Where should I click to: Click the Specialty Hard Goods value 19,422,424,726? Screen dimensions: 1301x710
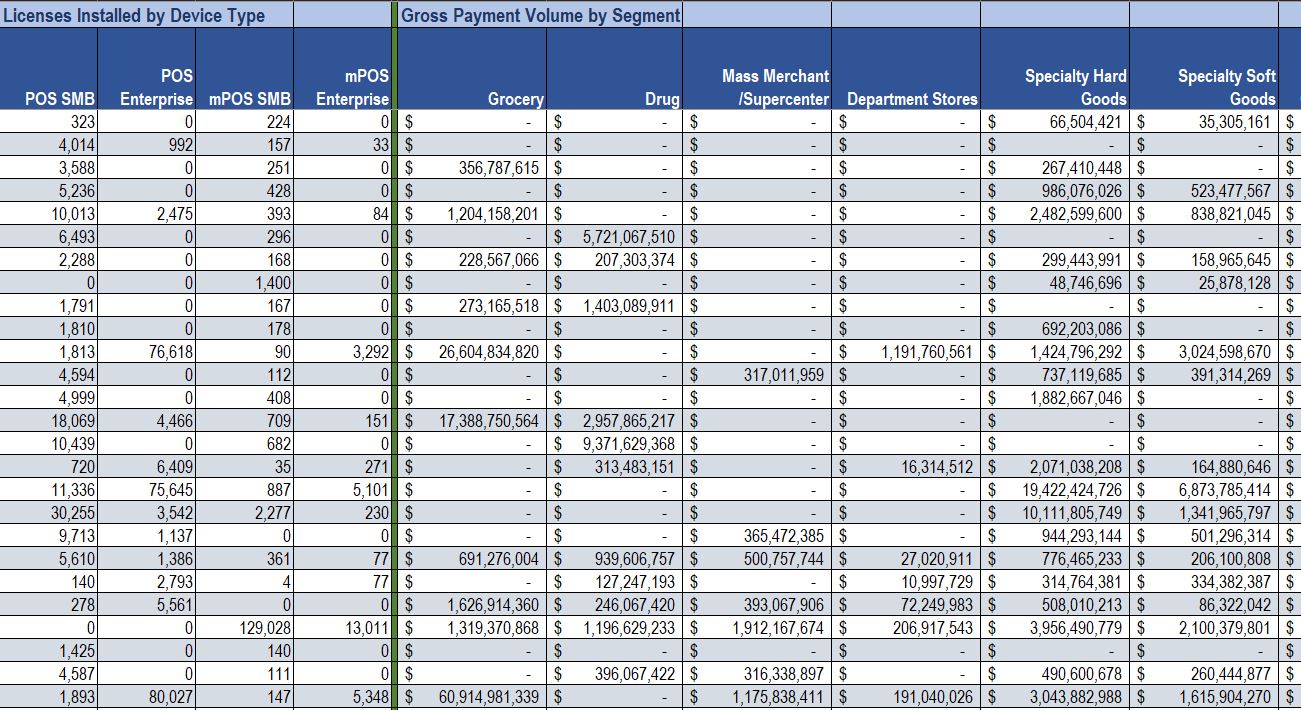click(x=1065, y=489)
